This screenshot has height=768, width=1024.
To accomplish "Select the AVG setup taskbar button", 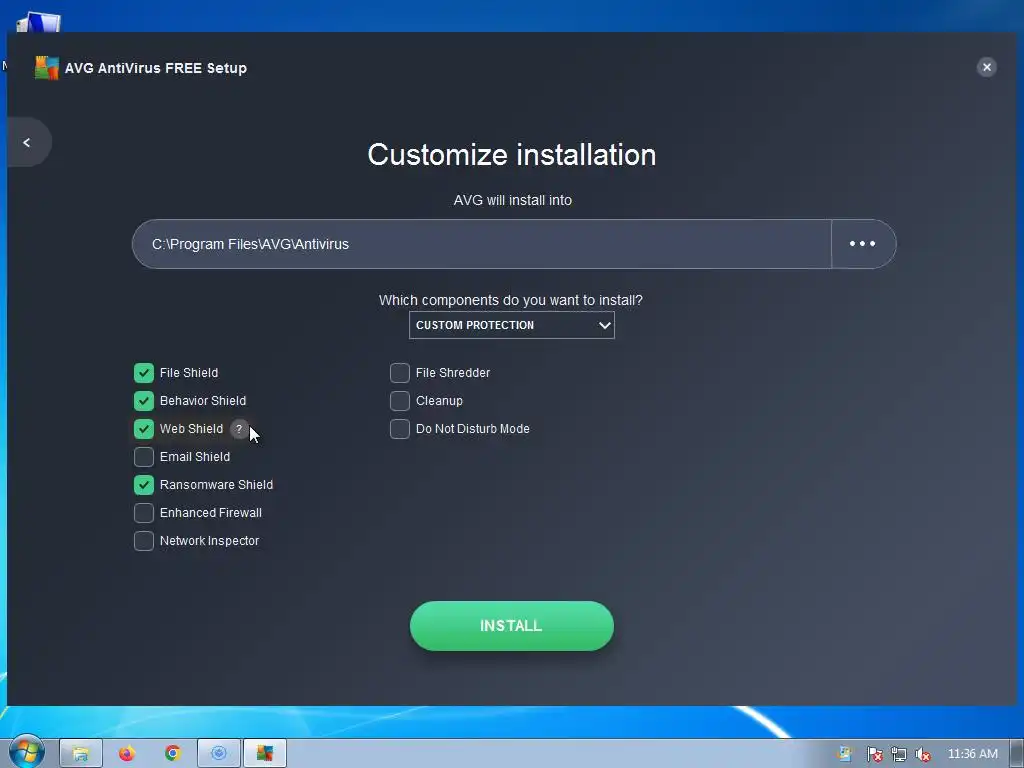I will click(x=264, y=754).
